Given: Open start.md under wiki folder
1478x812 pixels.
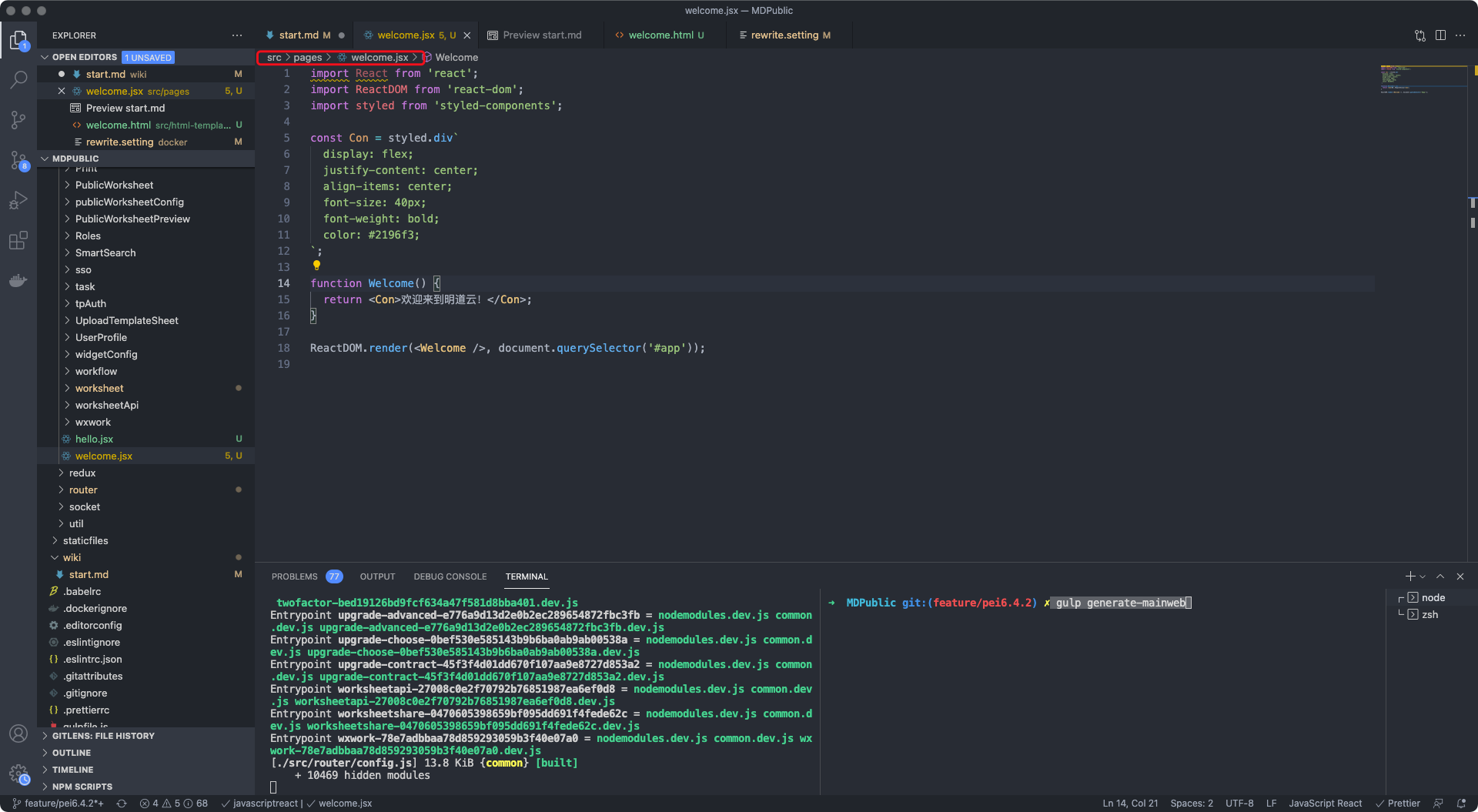Looking at the screenshot, I should tap(89, 574).
